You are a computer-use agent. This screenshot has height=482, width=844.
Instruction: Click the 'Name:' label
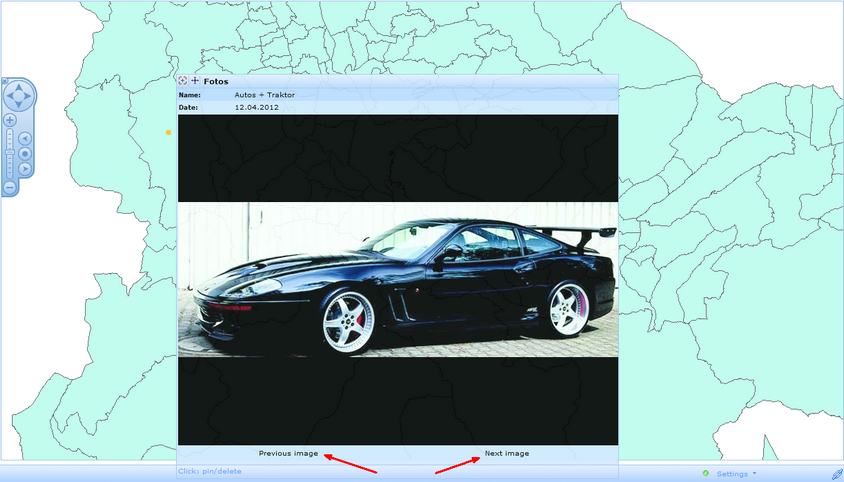coord(189,95)
